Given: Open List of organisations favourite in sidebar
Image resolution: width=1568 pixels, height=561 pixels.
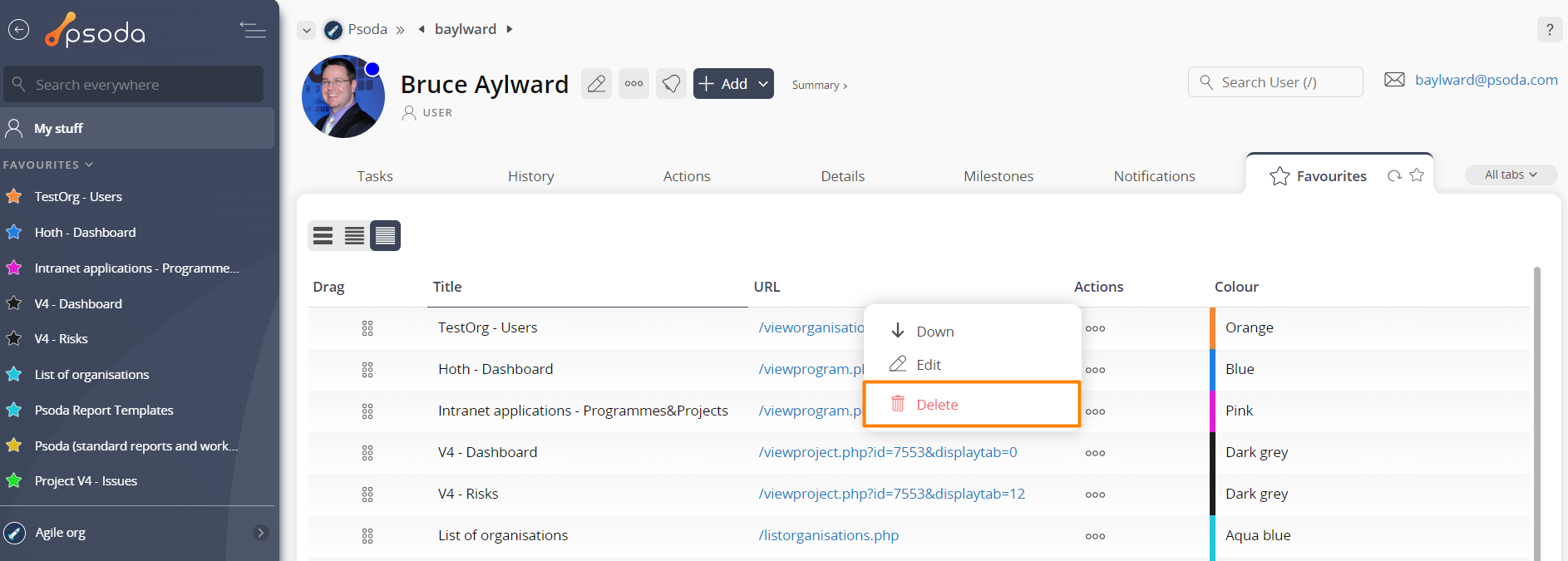Looking at the screenshot, I should coord(91,374).
